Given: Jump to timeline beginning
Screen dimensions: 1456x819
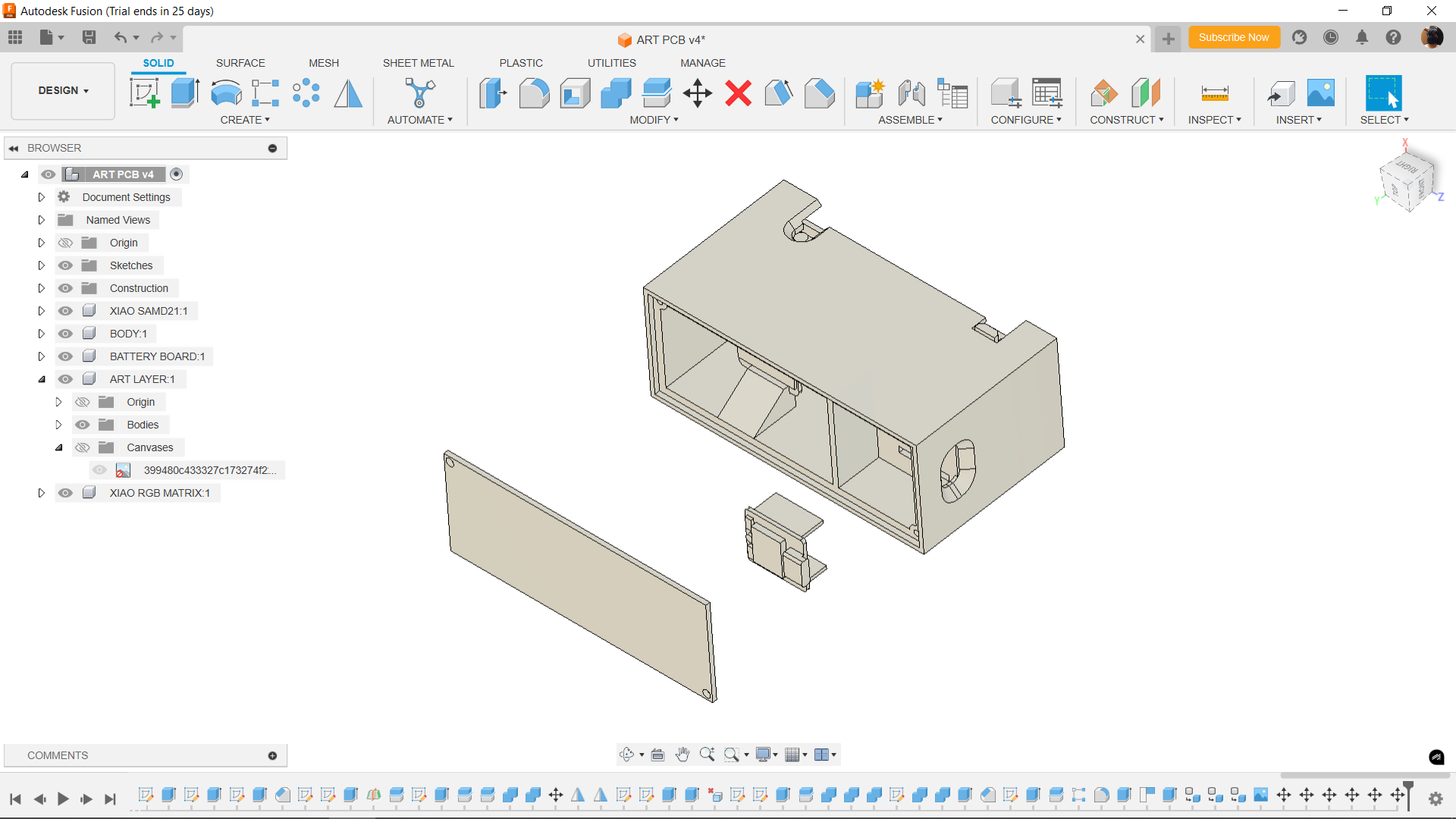Looking at the screenshot, I should pyautogui.click(x=15, y=799).
